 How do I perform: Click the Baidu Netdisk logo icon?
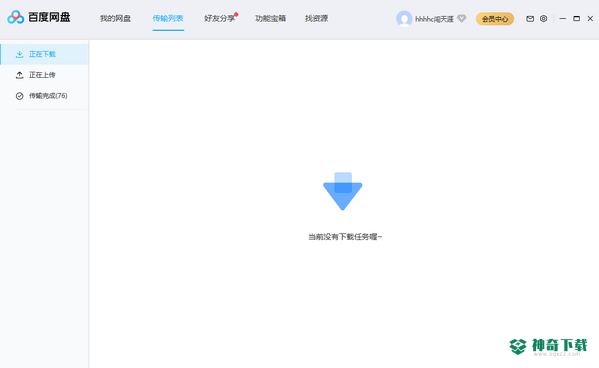point(16,17)
